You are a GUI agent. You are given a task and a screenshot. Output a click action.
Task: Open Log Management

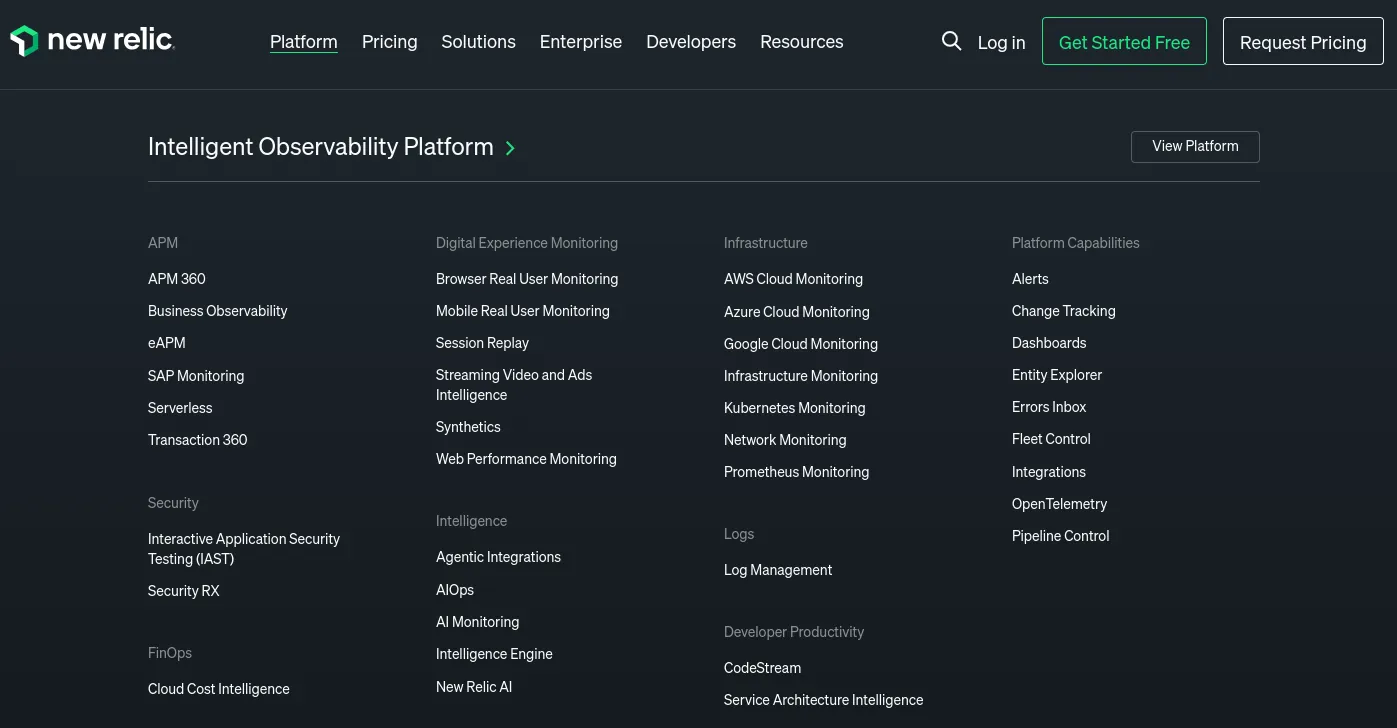pos(778,570)
